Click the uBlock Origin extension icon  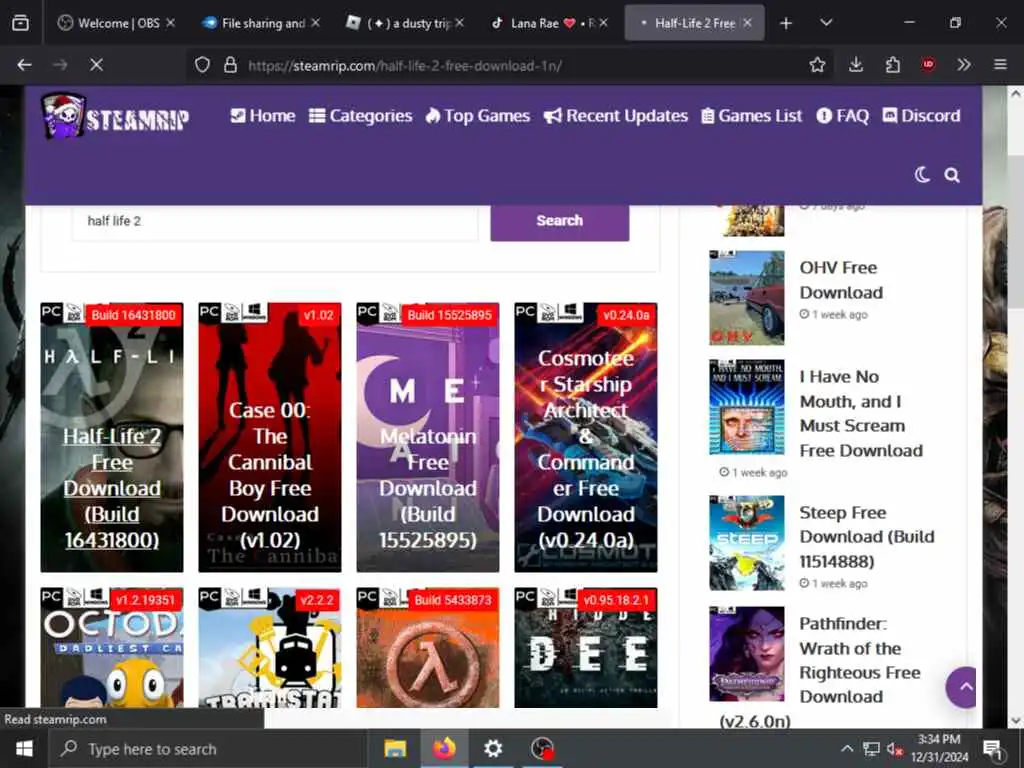928,64
